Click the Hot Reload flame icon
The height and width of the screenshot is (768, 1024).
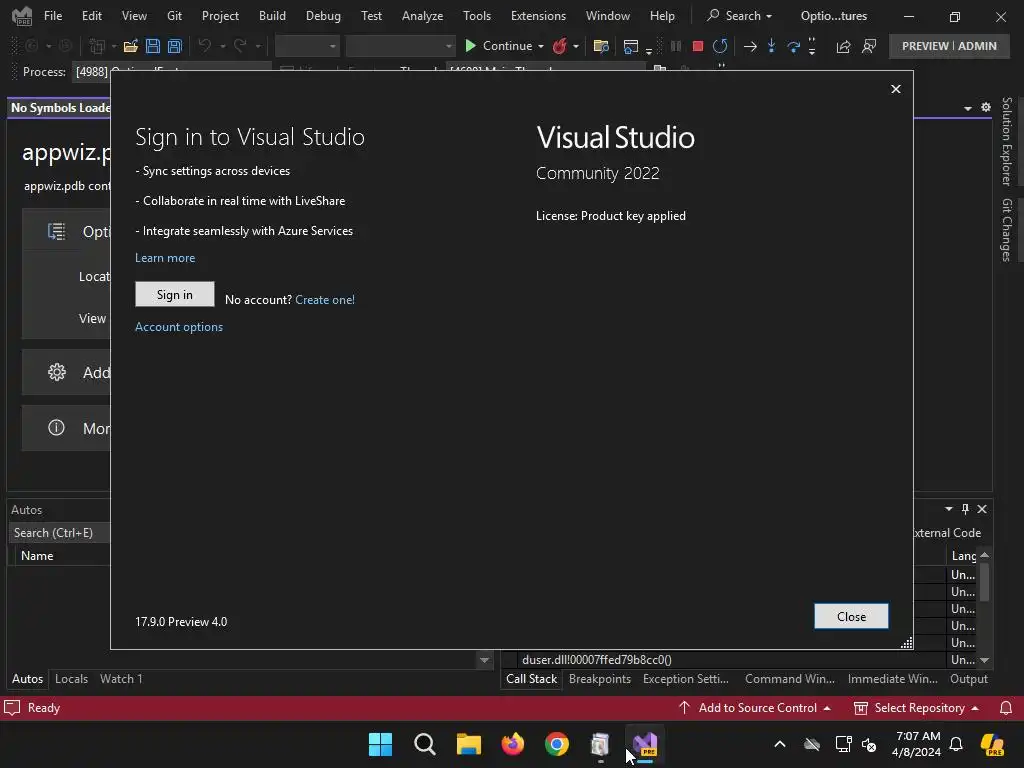point(560,46)
